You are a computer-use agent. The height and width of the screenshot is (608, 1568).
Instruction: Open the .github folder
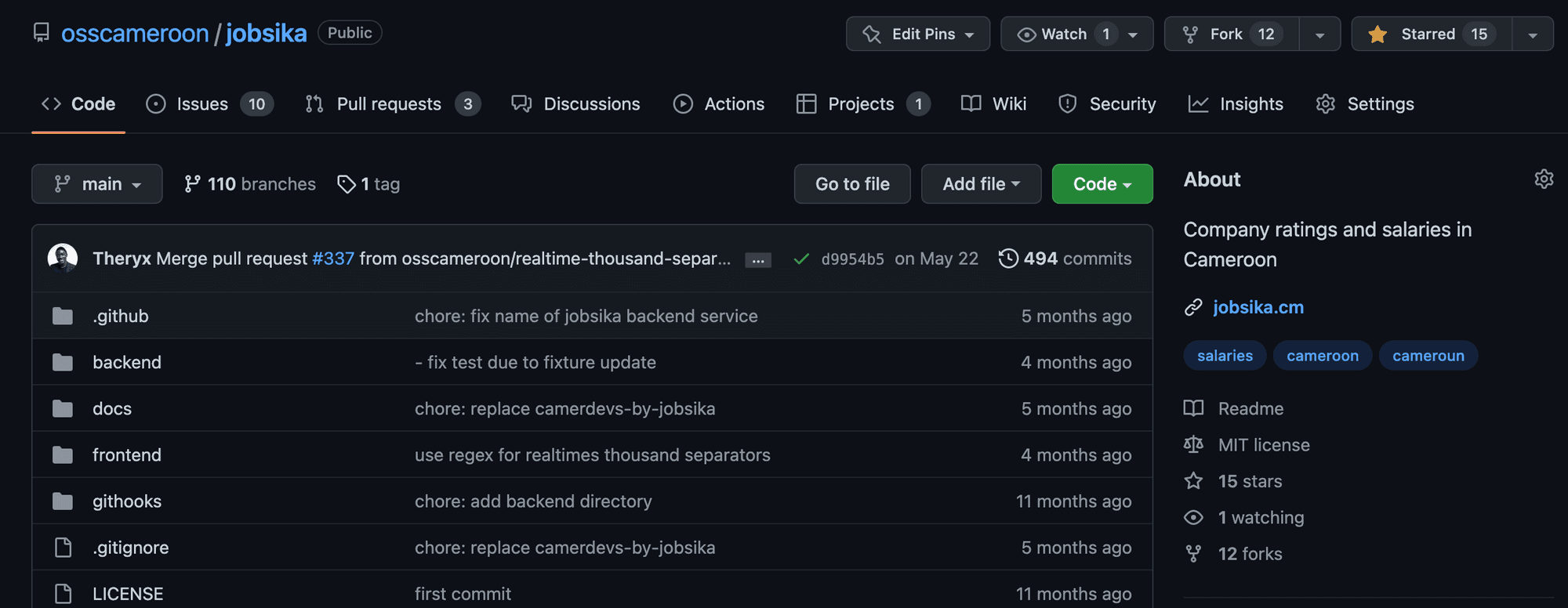point(121,316)
